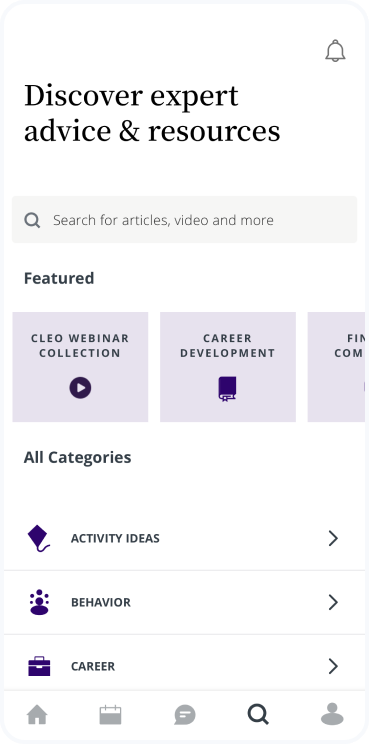Open the profile tab in bottom bar
369x744 pixels.
click(332, 714)
